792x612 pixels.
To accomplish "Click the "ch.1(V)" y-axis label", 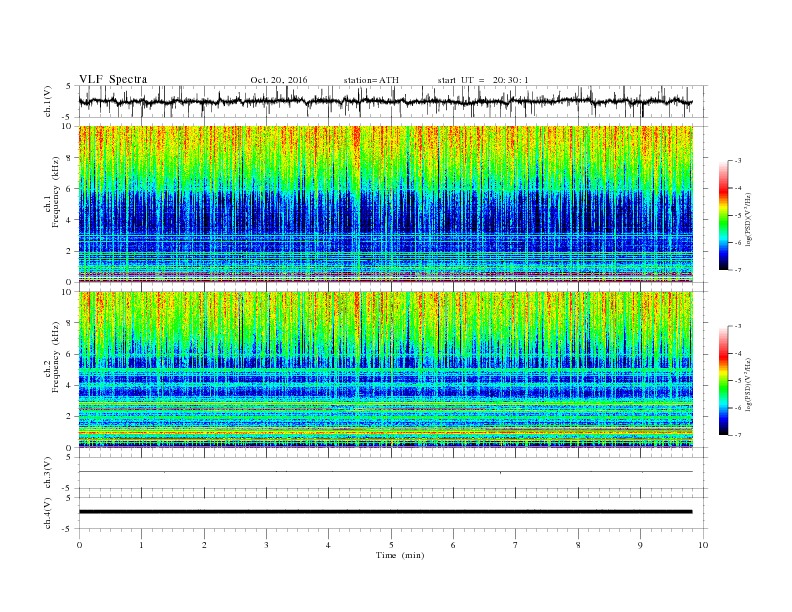I will pos(48,101).
